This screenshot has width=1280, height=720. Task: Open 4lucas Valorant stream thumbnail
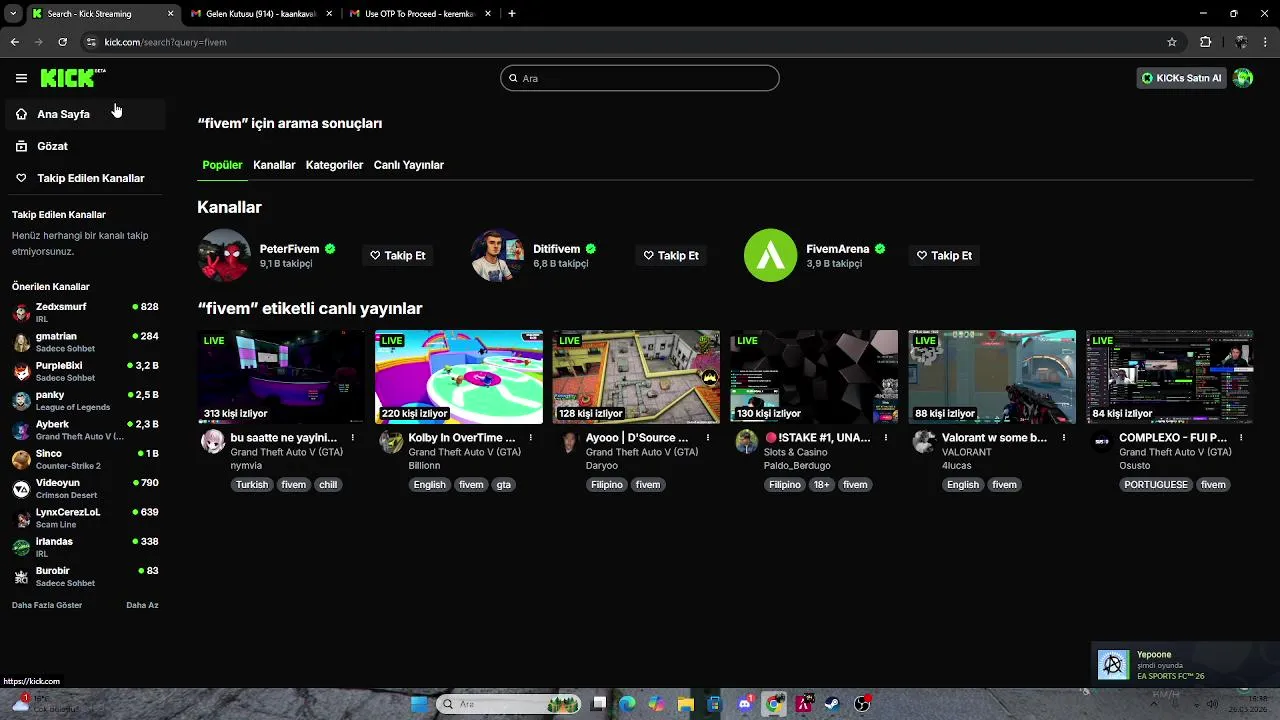click(992, 377)
